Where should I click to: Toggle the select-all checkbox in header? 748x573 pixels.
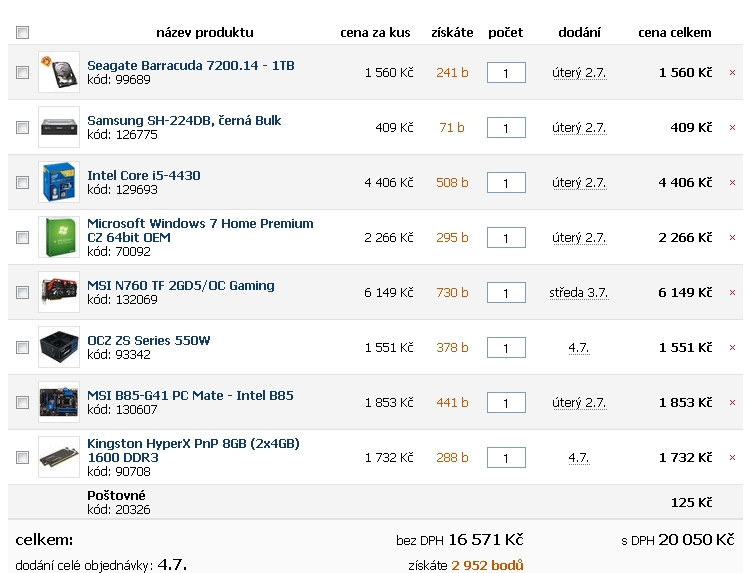point(23,33)
